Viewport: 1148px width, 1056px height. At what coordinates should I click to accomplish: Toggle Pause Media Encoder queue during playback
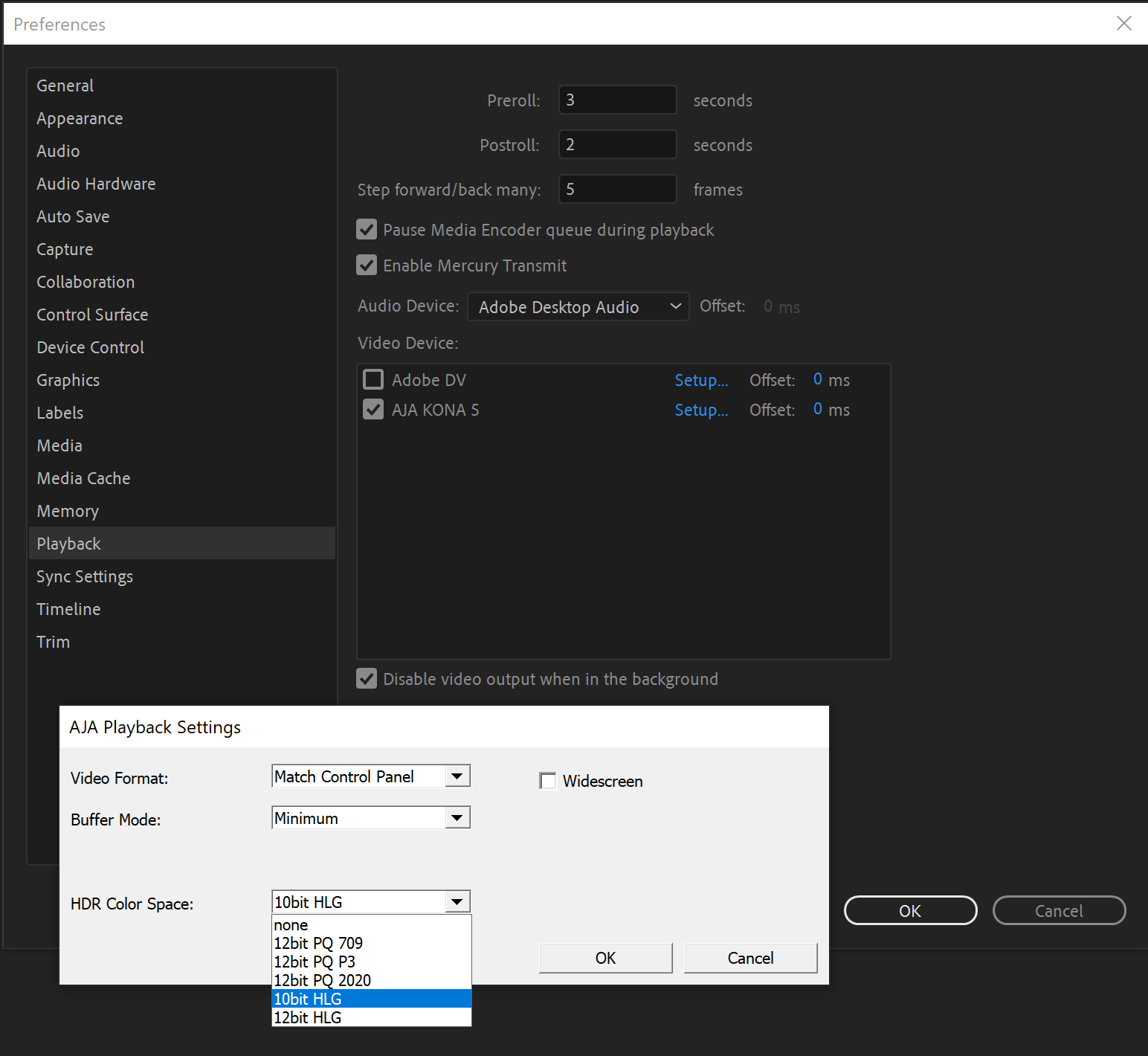(367, 229)
